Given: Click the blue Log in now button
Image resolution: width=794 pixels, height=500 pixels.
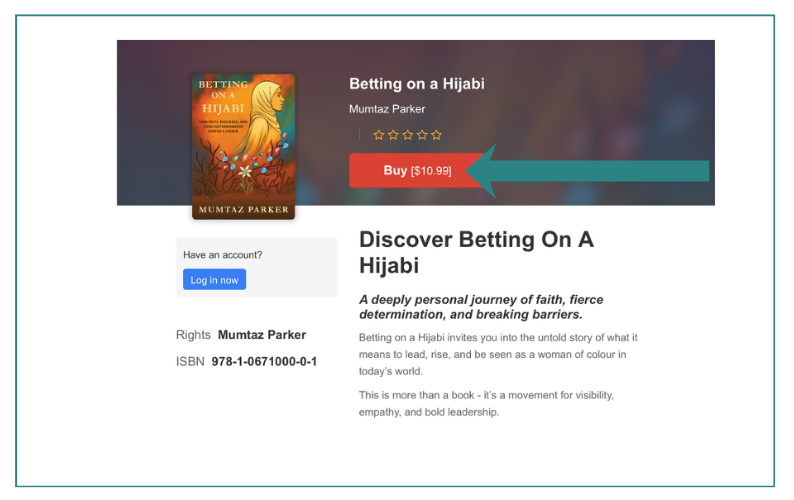Looking at the screenshot, I should 214,280.
